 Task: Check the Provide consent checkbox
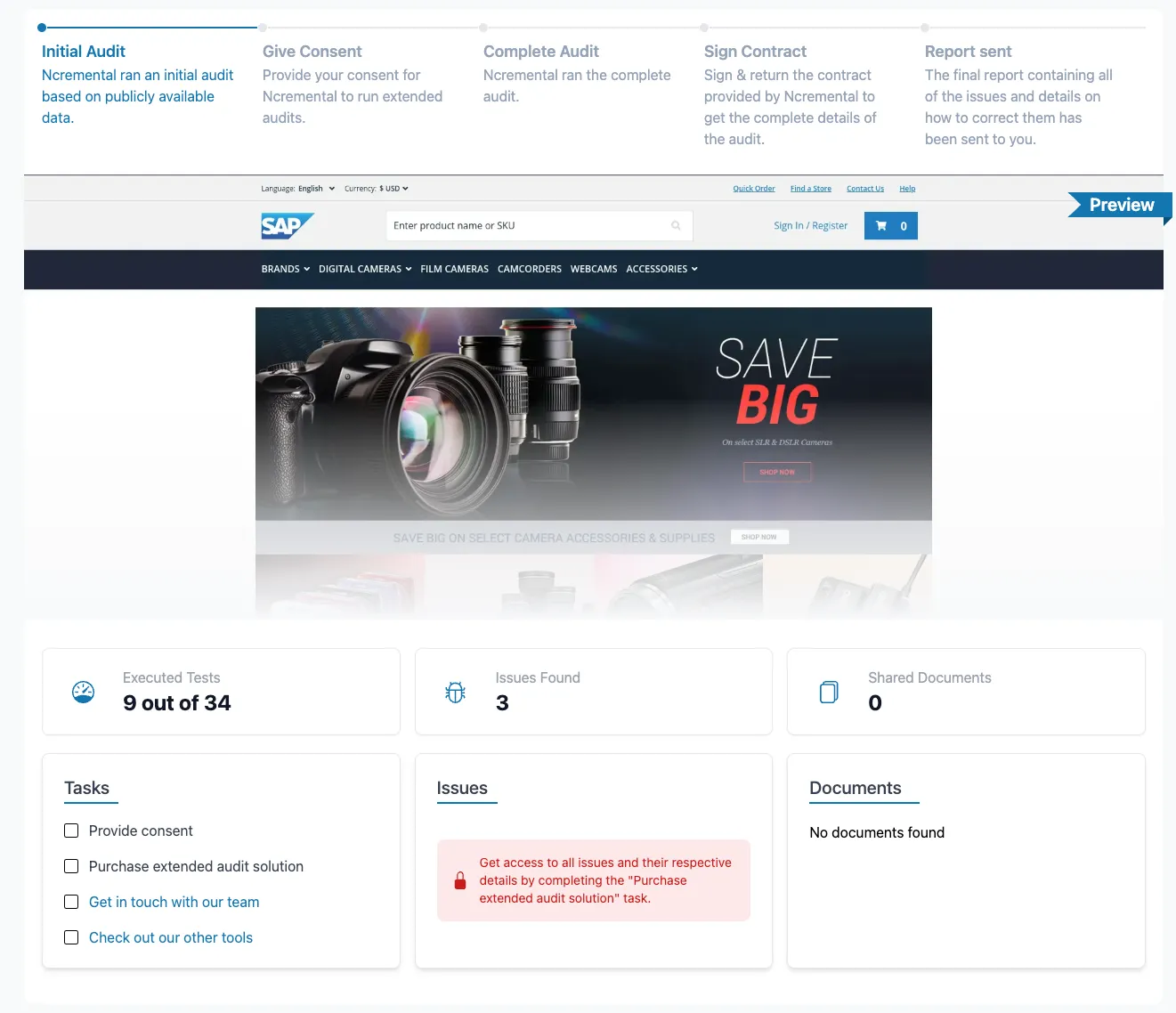(x=71, y=831)
